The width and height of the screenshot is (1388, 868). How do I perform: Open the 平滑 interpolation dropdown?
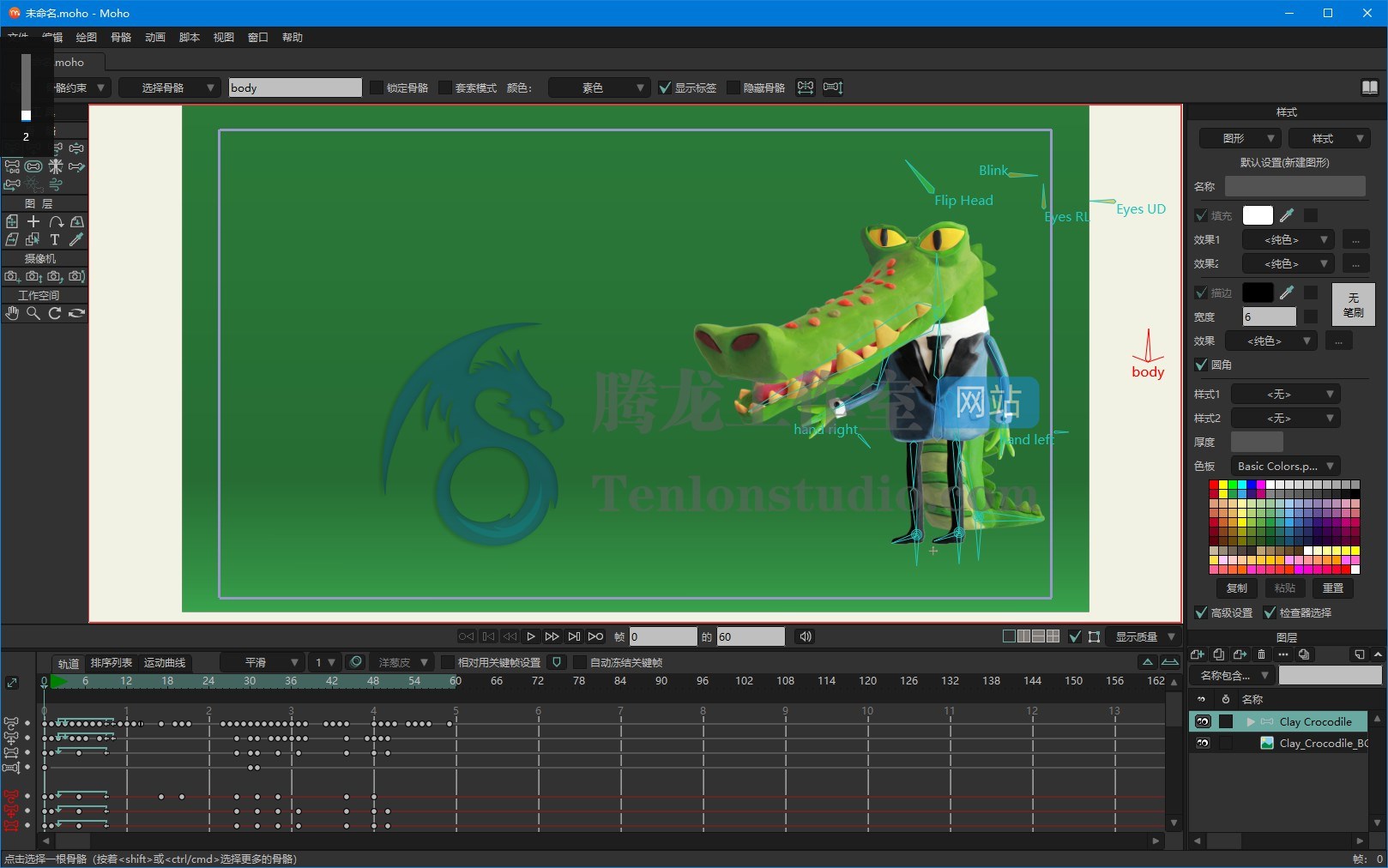coord(263,662)
